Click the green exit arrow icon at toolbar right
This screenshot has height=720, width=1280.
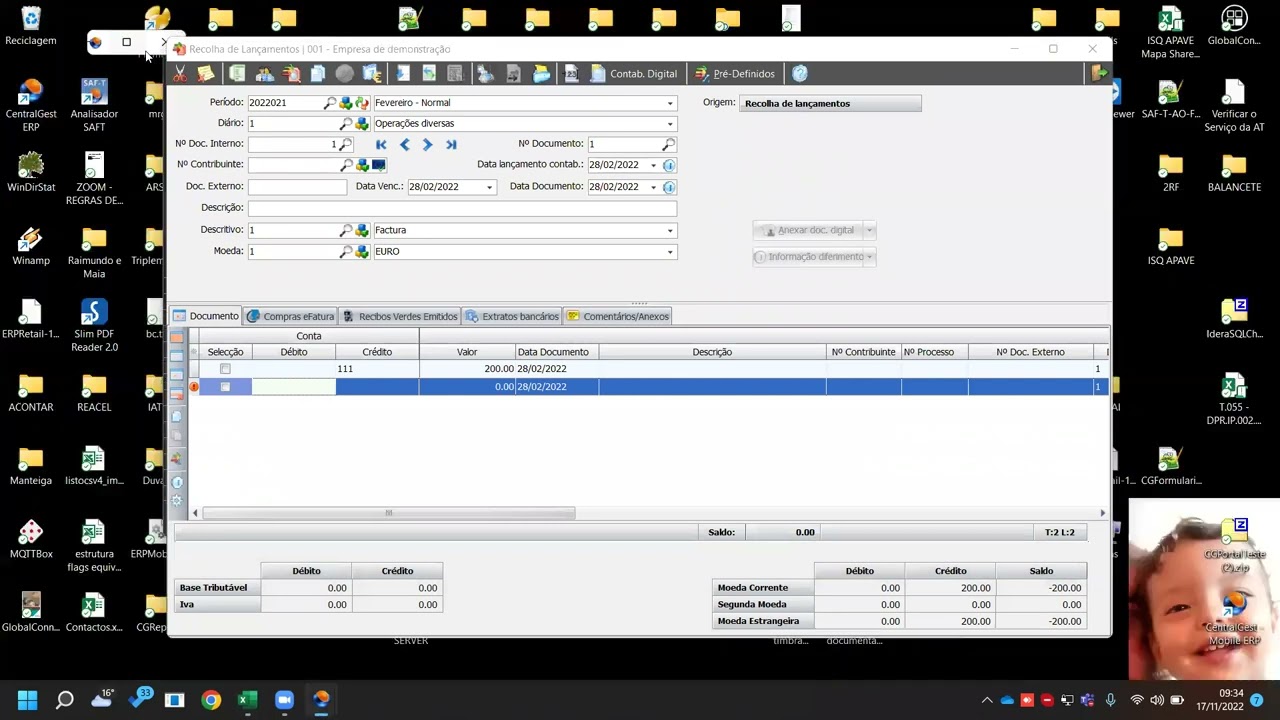(1099, 73)
